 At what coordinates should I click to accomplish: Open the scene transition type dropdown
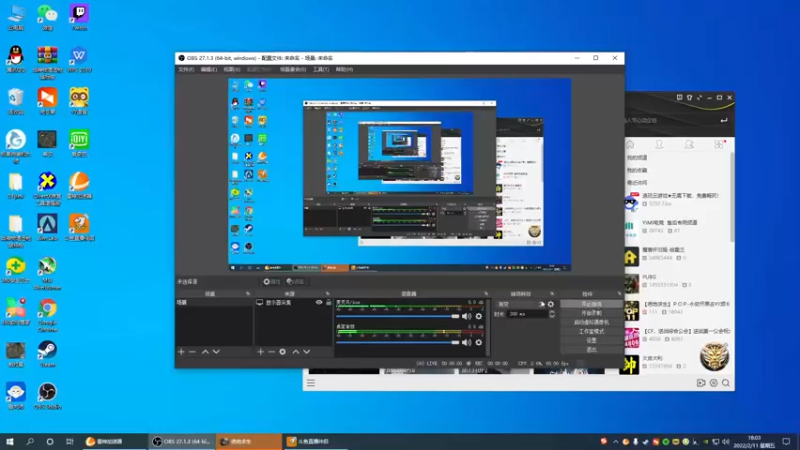coord(519,304)
